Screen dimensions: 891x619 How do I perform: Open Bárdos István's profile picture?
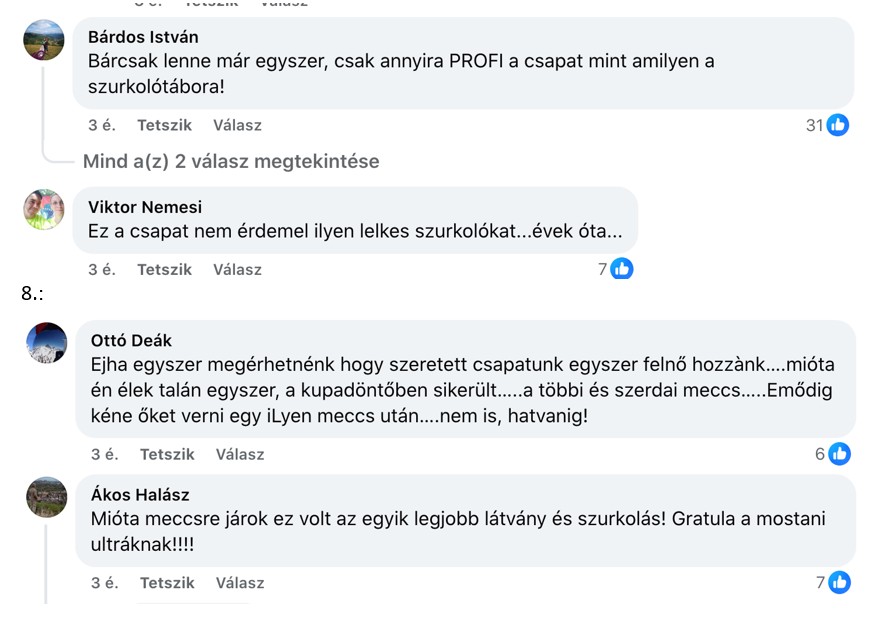[x=44, y=40]
